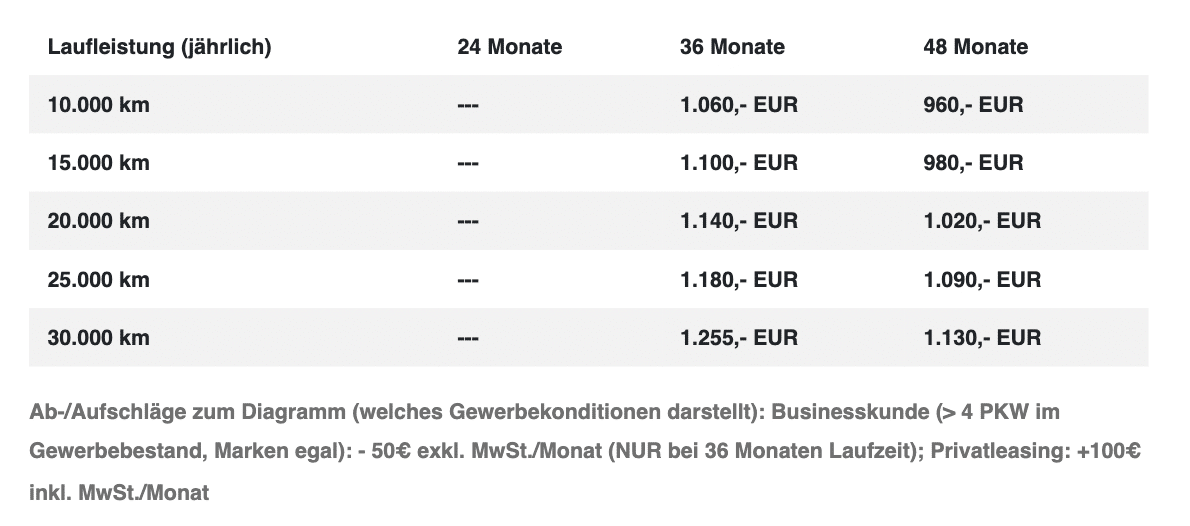Image resolution: width=1190 pixels, height=526 pixels.
Task: Select the 1.130,- EUR price cell
Action: coord(982,338)
